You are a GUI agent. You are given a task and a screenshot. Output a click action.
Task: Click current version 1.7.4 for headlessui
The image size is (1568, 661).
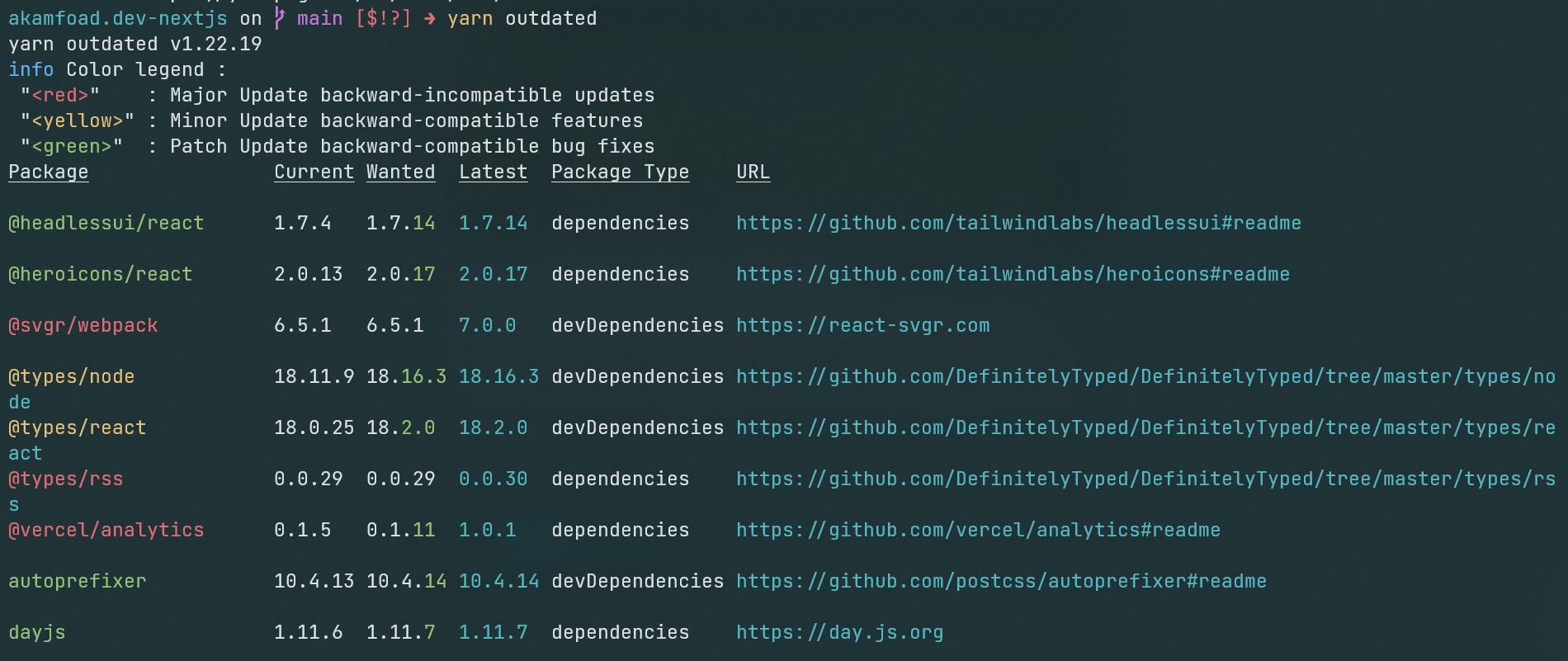[x=303, y=223]
